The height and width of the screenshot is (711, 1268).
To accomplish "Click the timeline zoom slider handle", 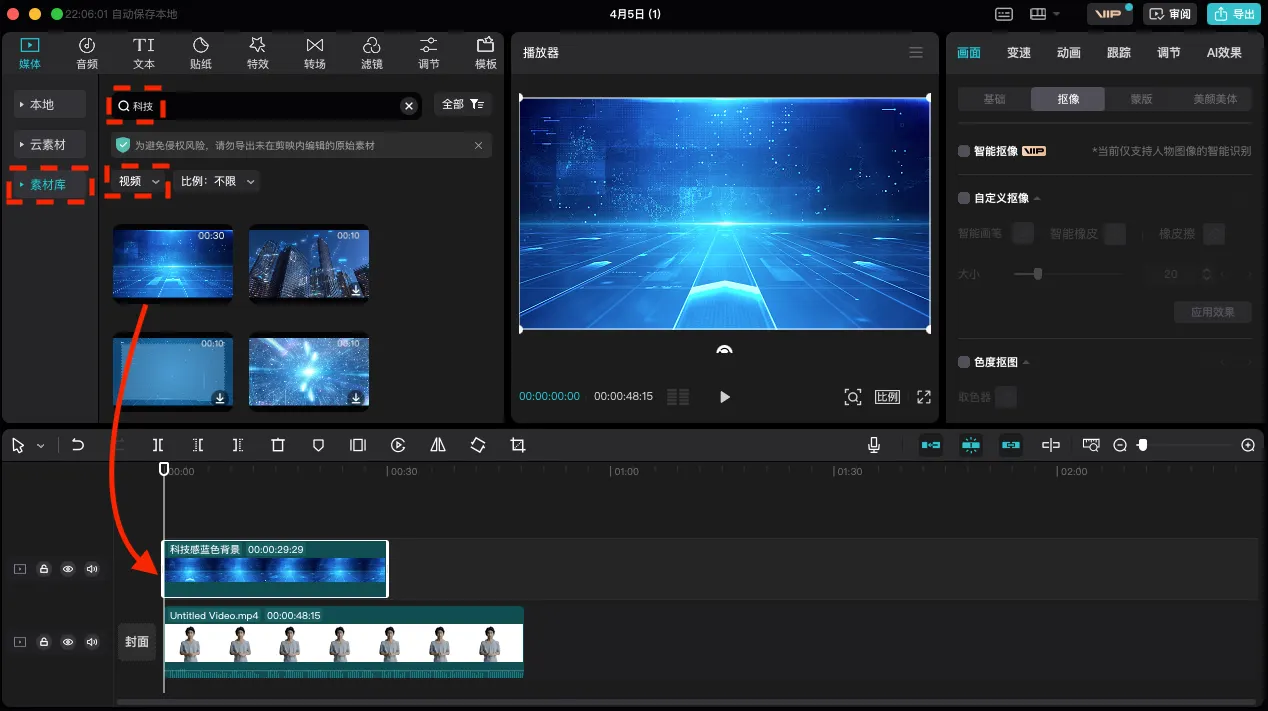I will pyautogui.click(x=1142, y=445).
